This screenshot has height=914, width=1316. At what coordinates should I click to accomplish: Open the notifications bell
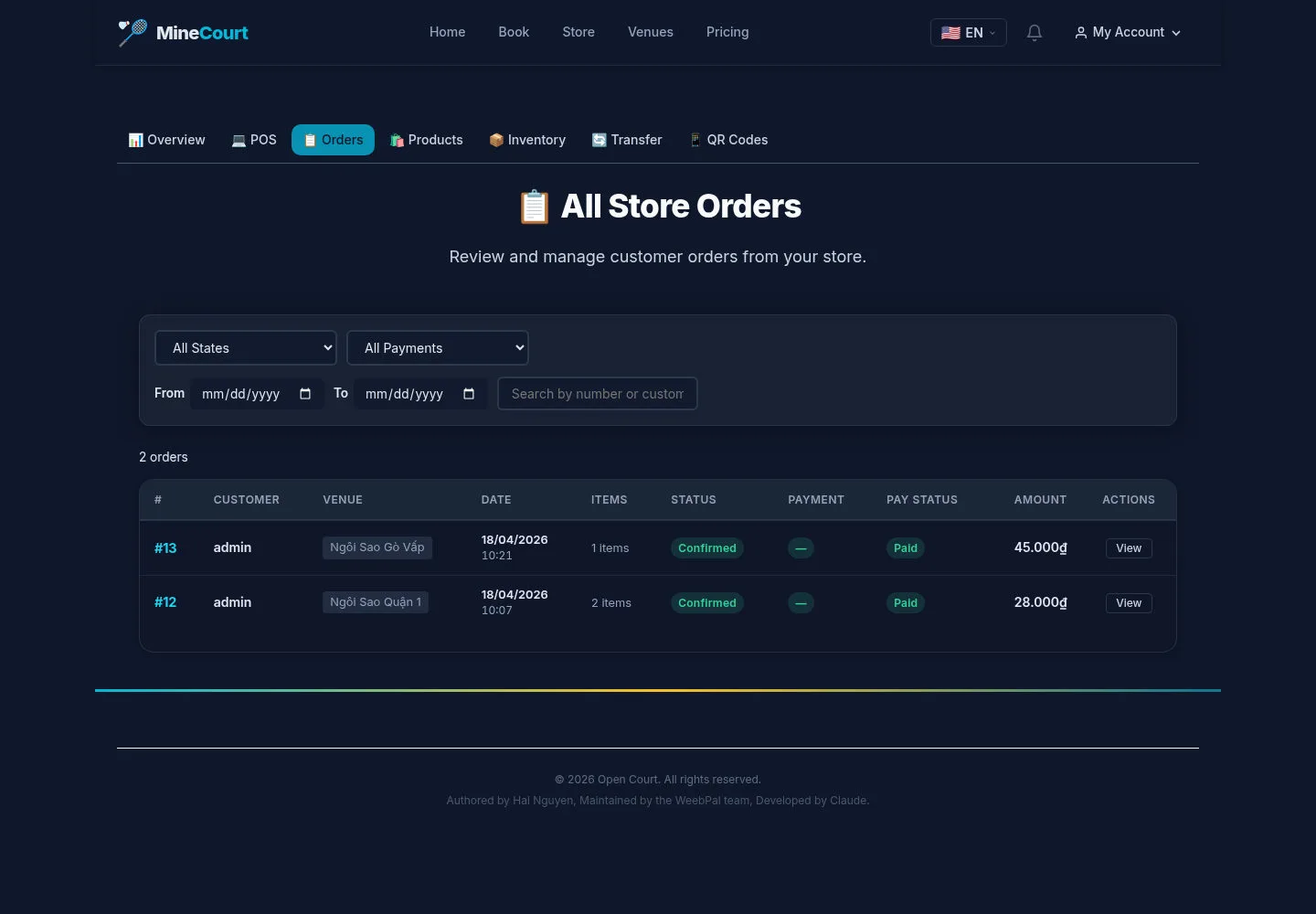click(1035, 33)
